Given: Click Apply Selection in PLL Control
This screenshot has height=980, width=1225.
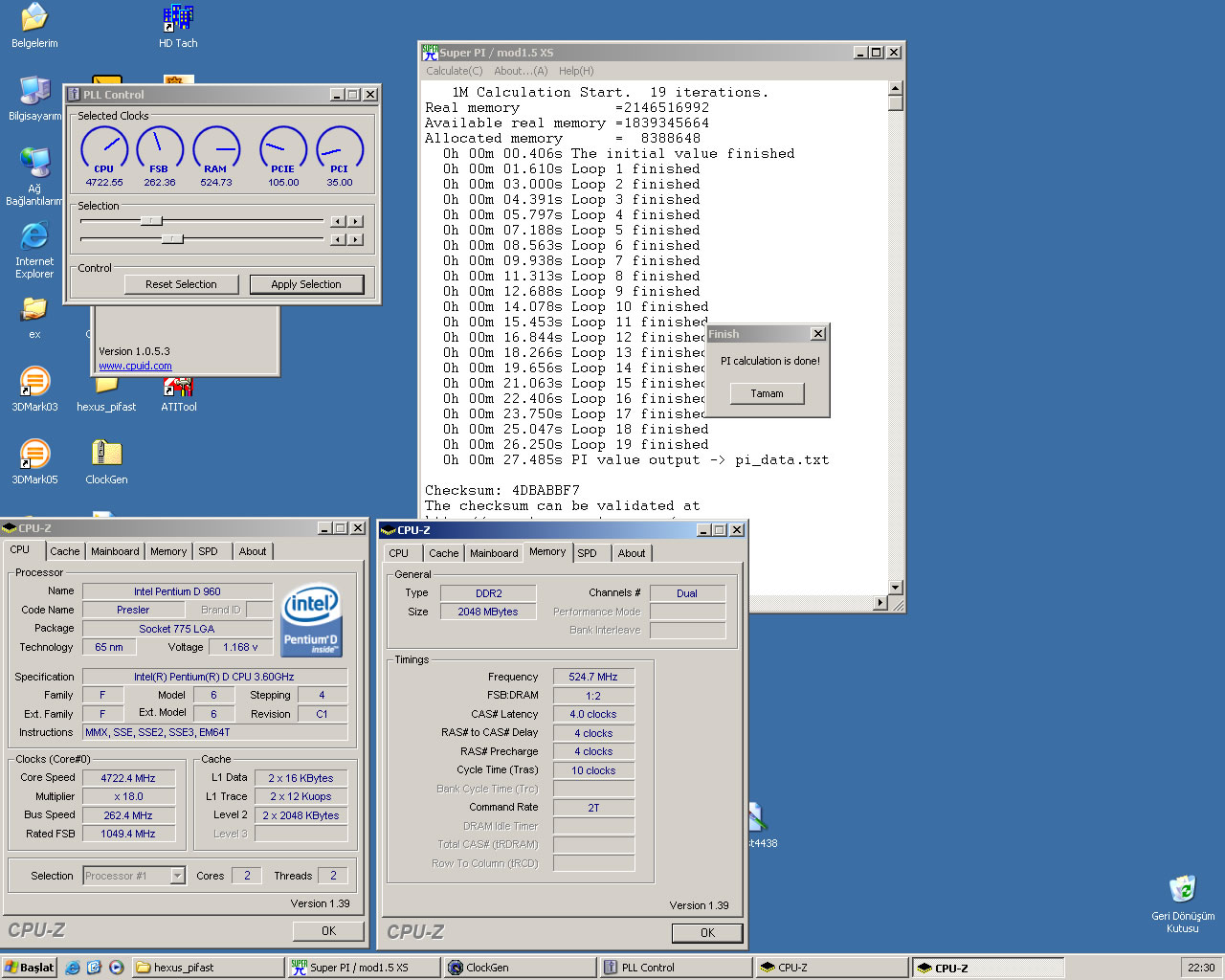Looking at the screenshot, I should (306, 284).
